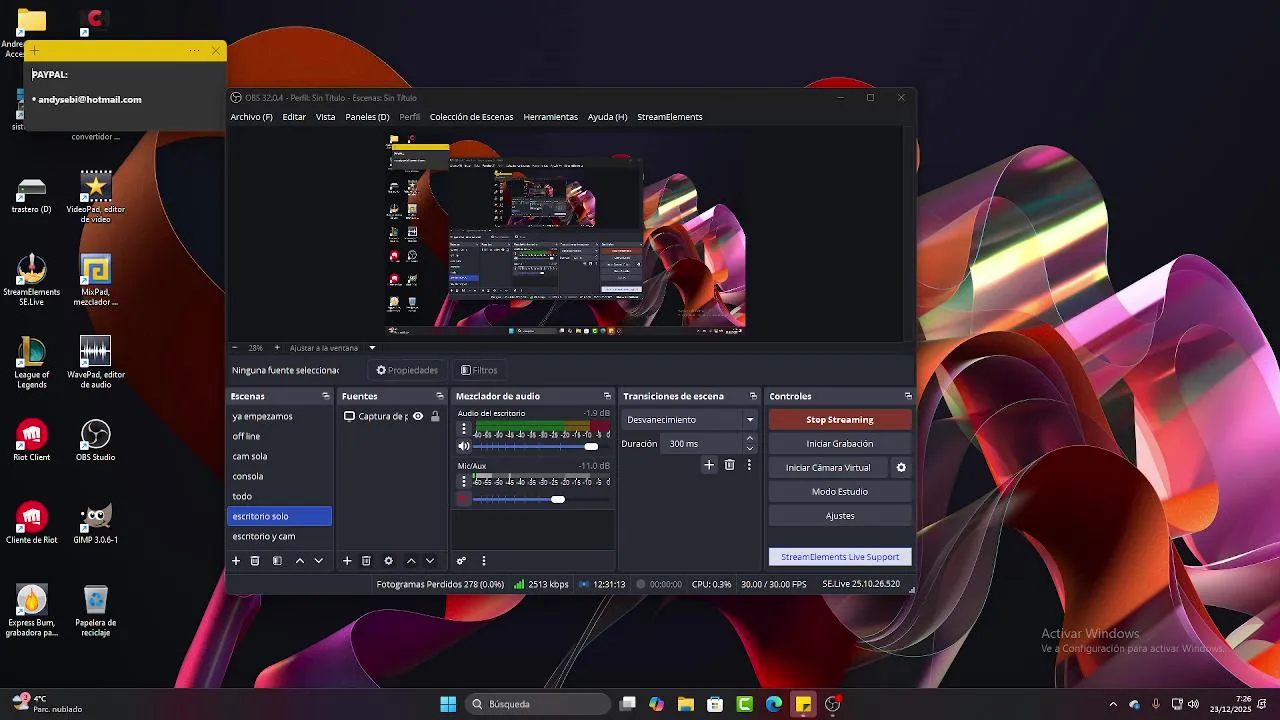
Task: Unmute Mic/Aux red speaker icon
Action: point(463,498)
